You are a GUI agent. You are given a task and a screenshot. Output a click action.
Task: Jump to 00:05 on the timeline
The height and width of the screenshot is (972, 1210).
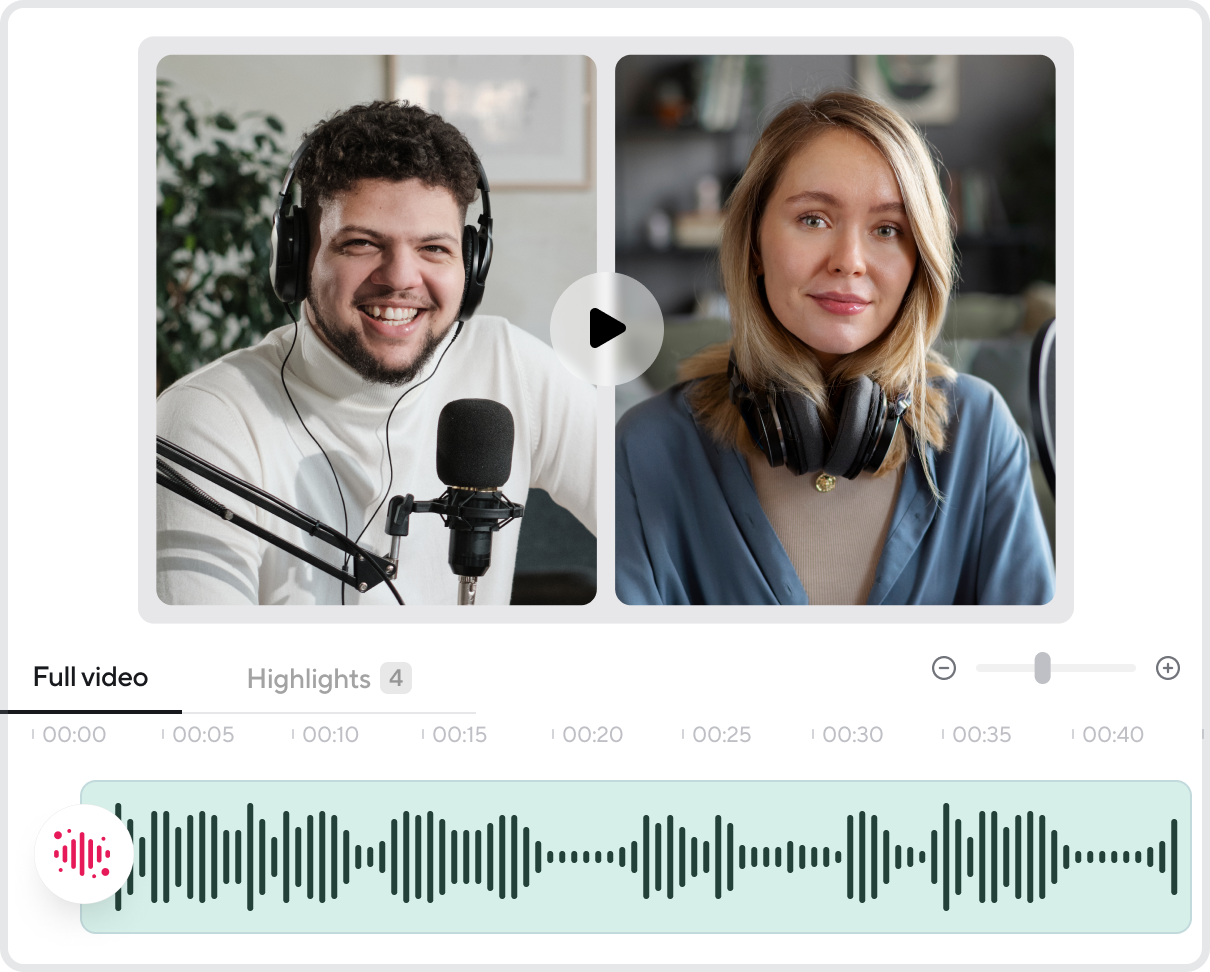point(203,735)
